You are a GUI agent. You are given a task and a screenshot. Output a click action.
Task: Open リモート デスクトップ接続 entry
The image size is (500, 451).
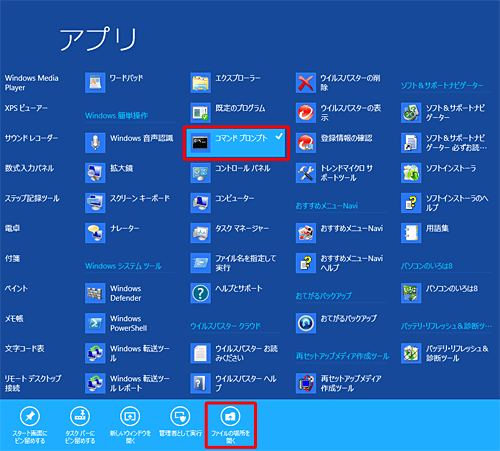[x=33, y=383]
